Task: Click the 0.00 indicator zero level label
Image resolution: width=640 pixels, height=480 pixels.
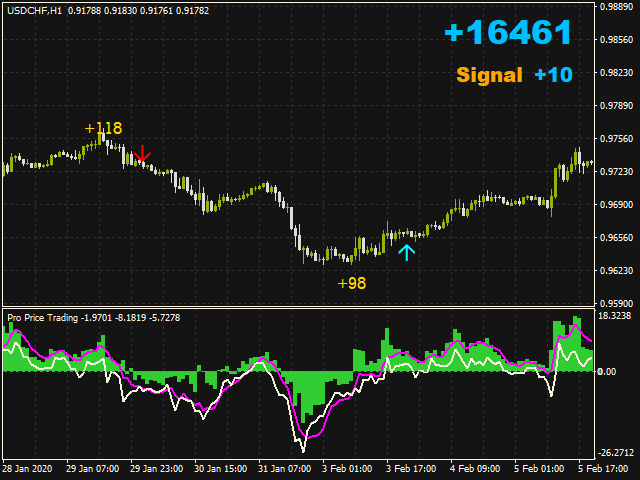Action: (607, 371)
